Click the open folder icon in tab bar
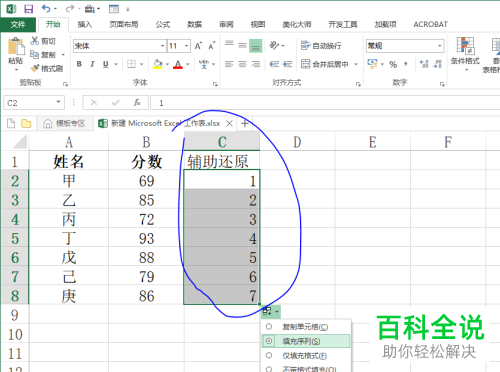 pyautogui.click(x=26, y=124)
